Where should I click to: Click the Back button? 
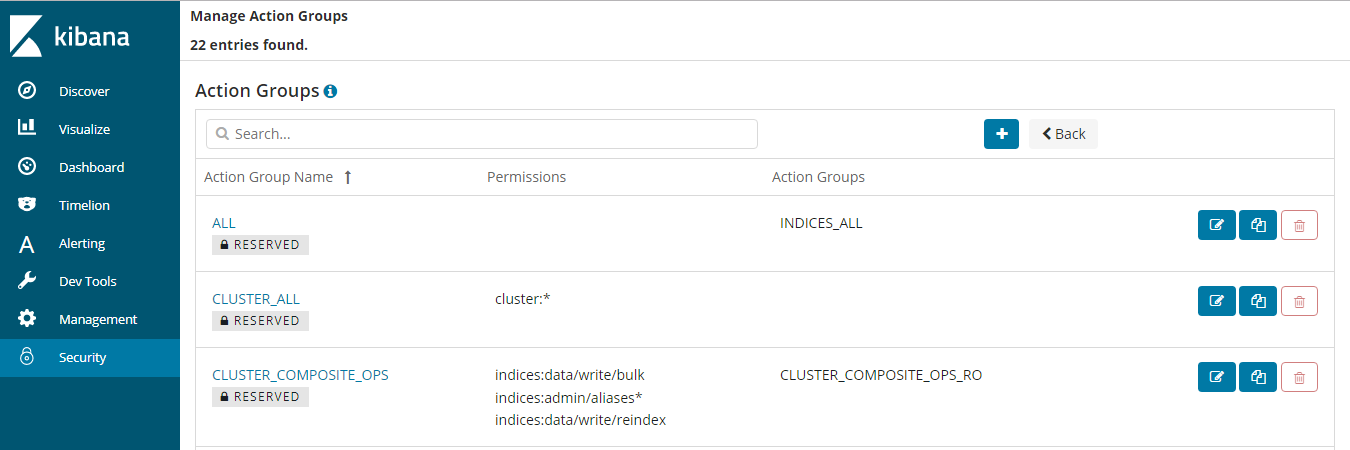[1063, 134]
